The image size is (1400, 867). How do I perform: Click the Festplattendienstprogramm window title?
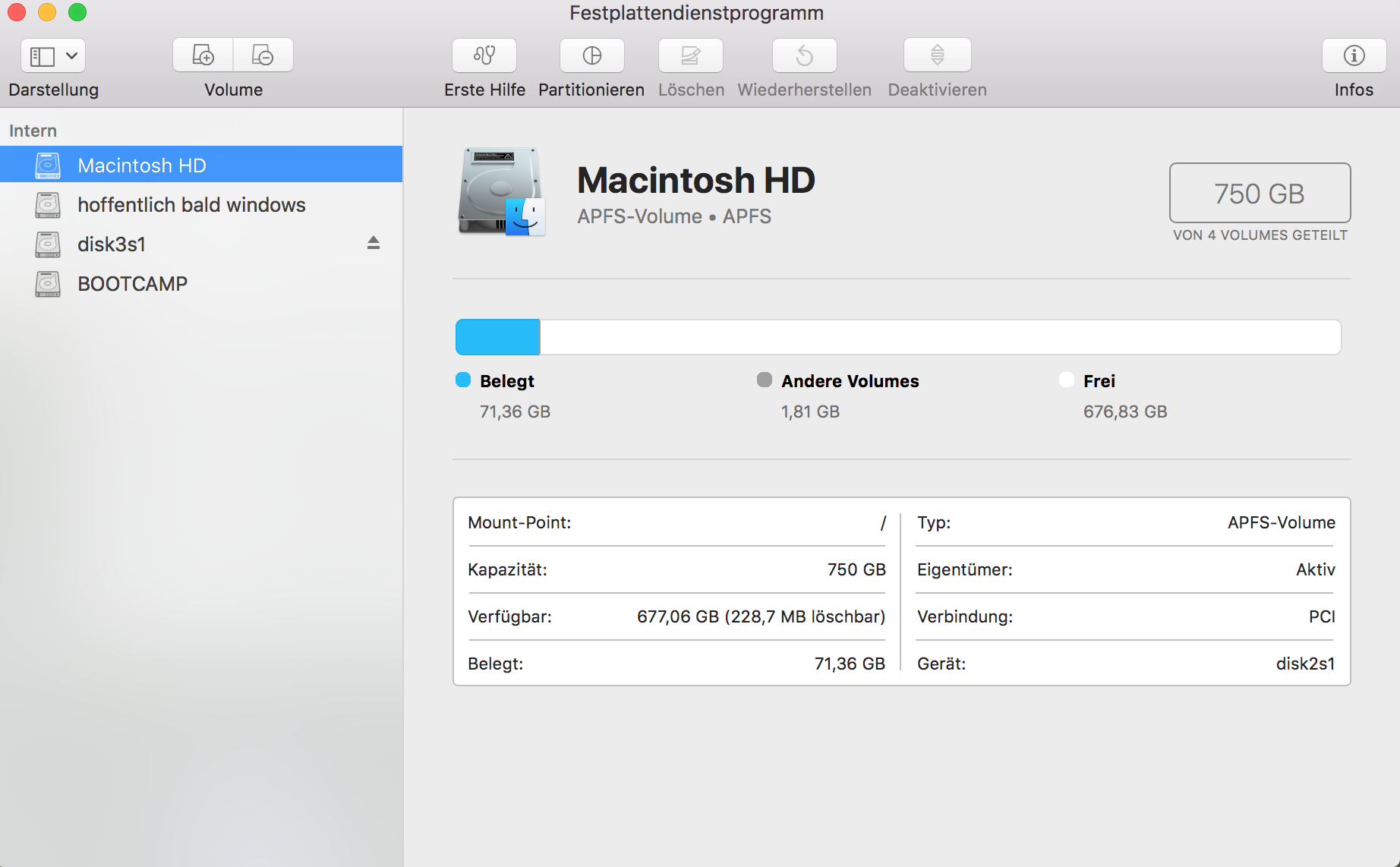pyautogui.click(x=697, y=13)
